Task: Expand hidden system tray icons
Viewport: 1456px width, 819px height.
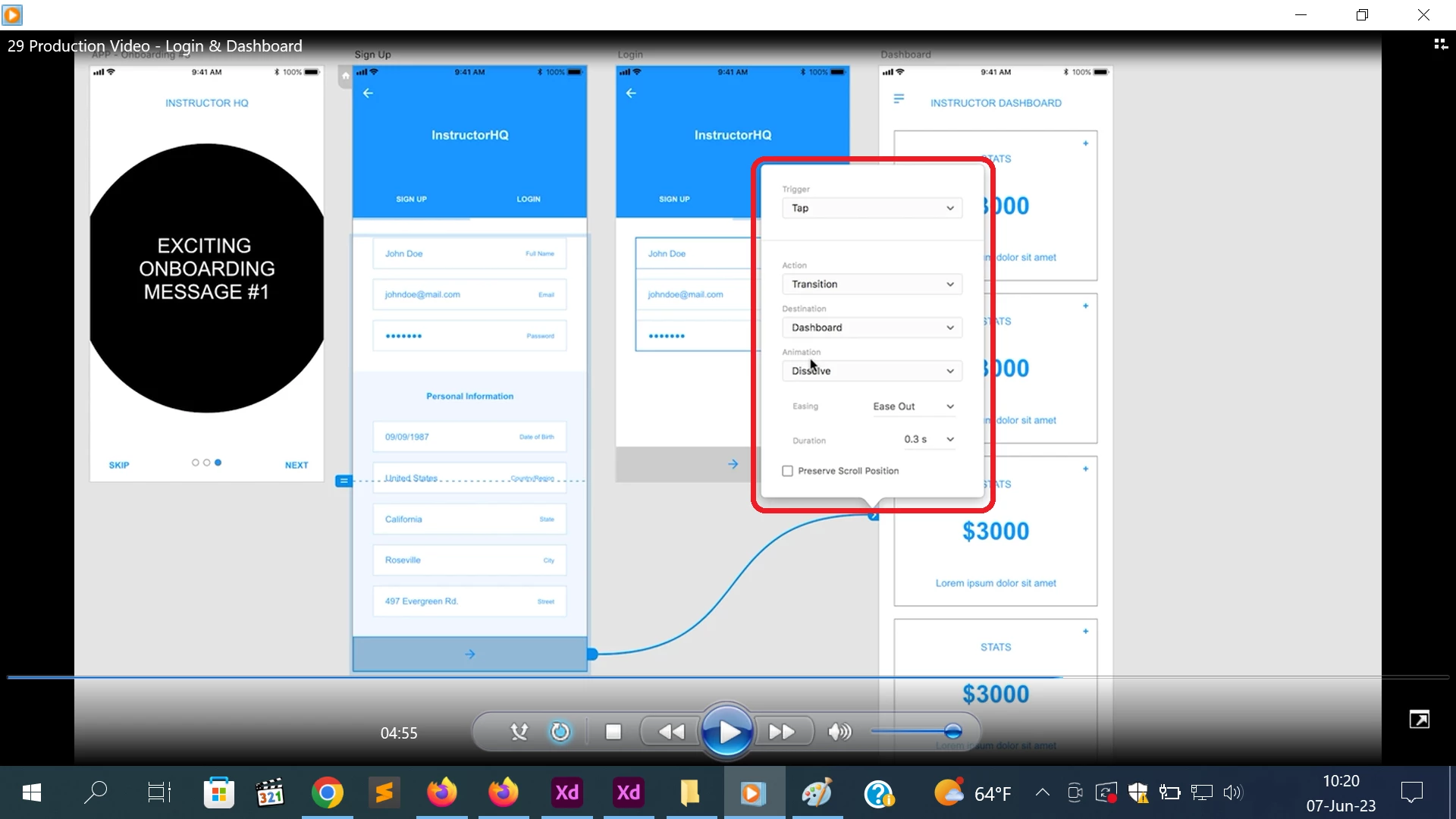Action: pos(1043,792)
